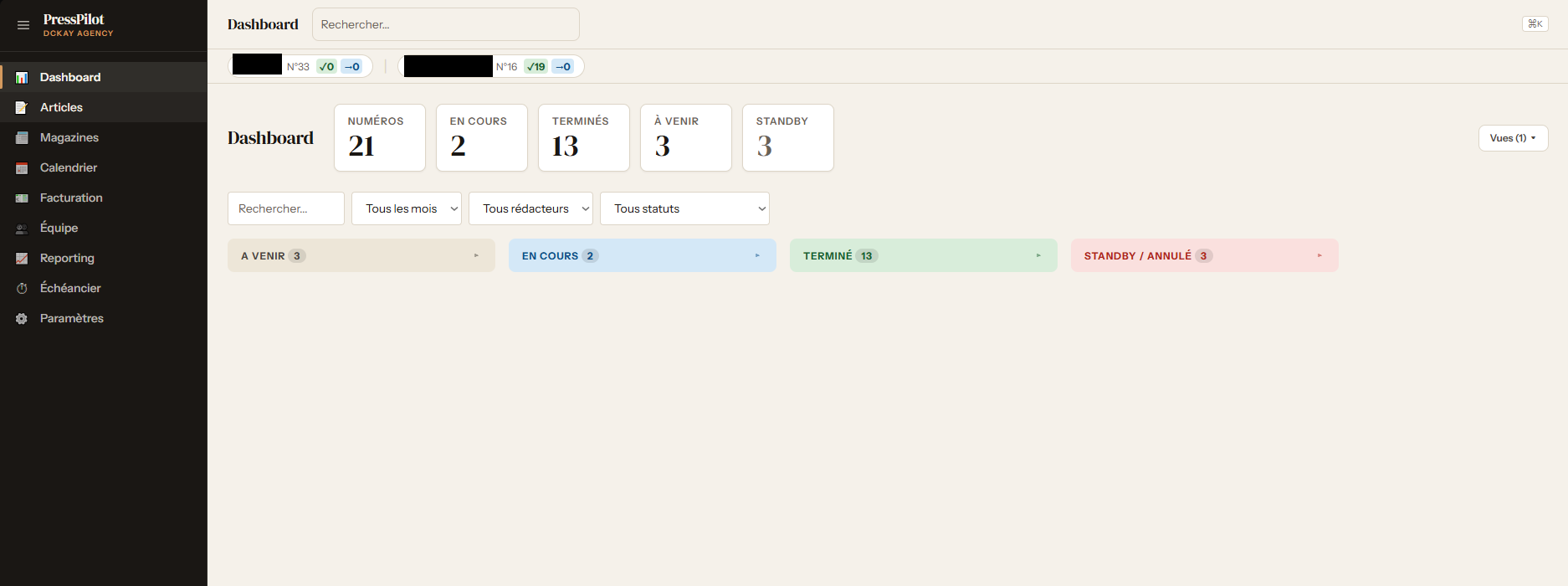Open the Équipe page
The width and height of the screenshot is (1568, 586).
(104, 228)
